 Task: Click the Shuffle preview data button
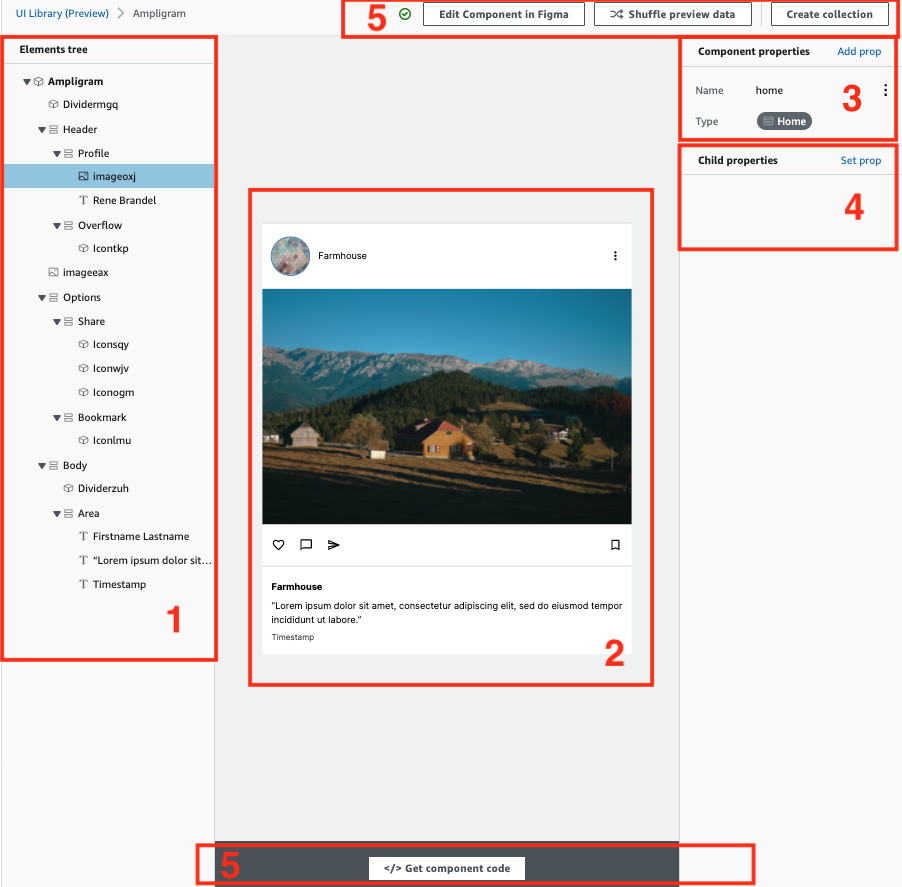pyautogui.click(x=672, y=14)
